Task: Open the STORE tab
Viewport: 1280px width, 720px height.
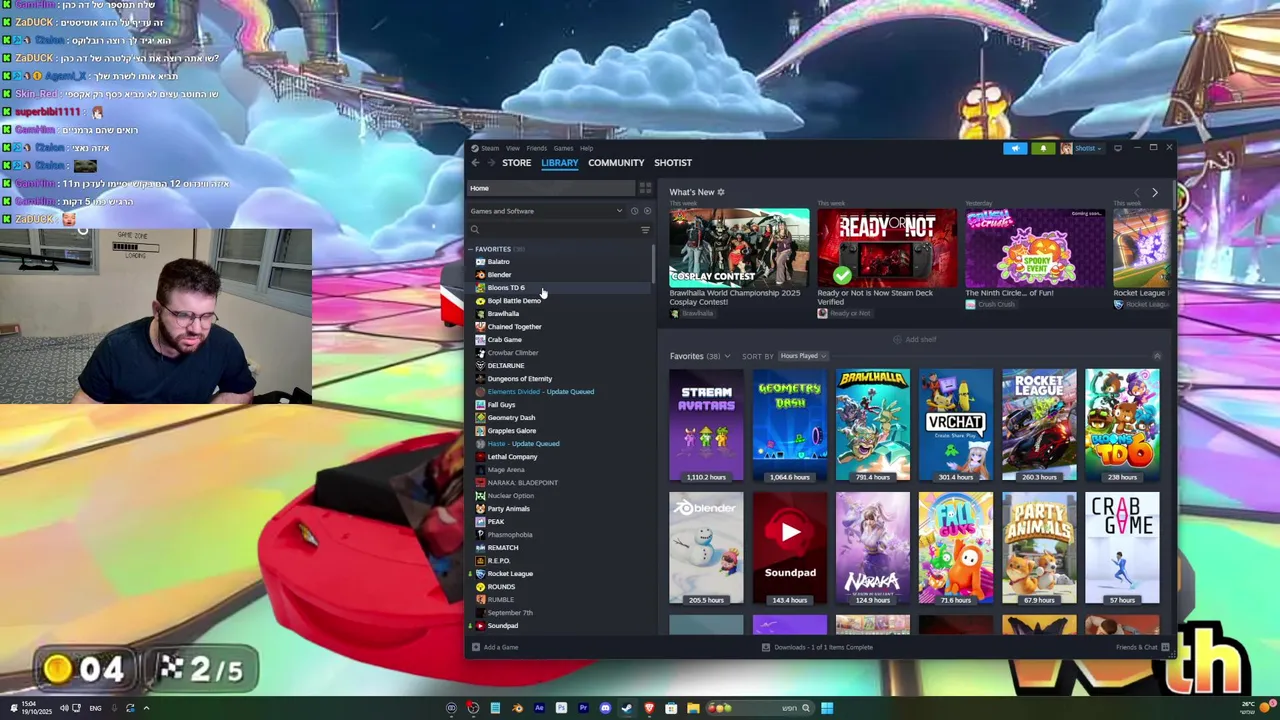Action: pyautogui.click(x=516, y=162)
